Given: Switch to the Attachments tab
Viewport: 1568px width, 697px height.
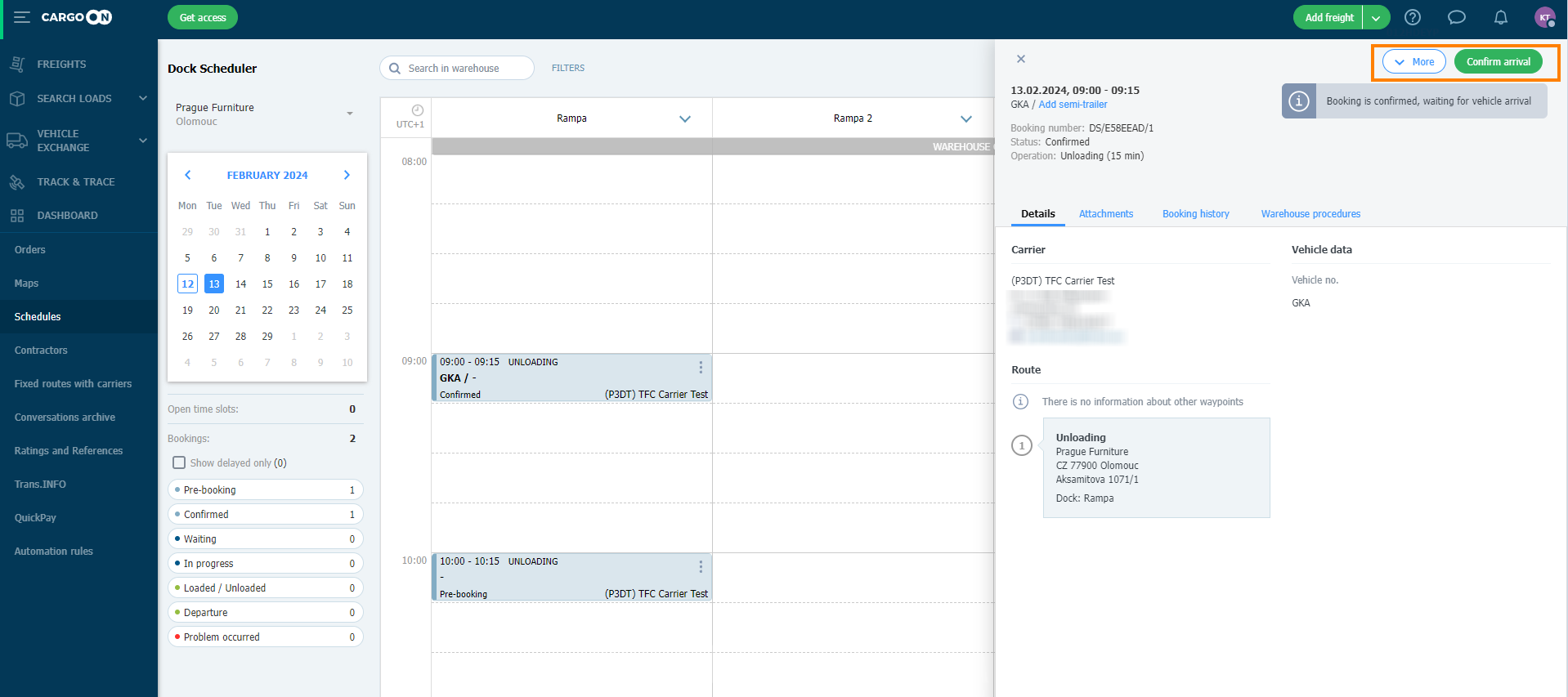Looking at the screenshot, I should pos(1105,214).
